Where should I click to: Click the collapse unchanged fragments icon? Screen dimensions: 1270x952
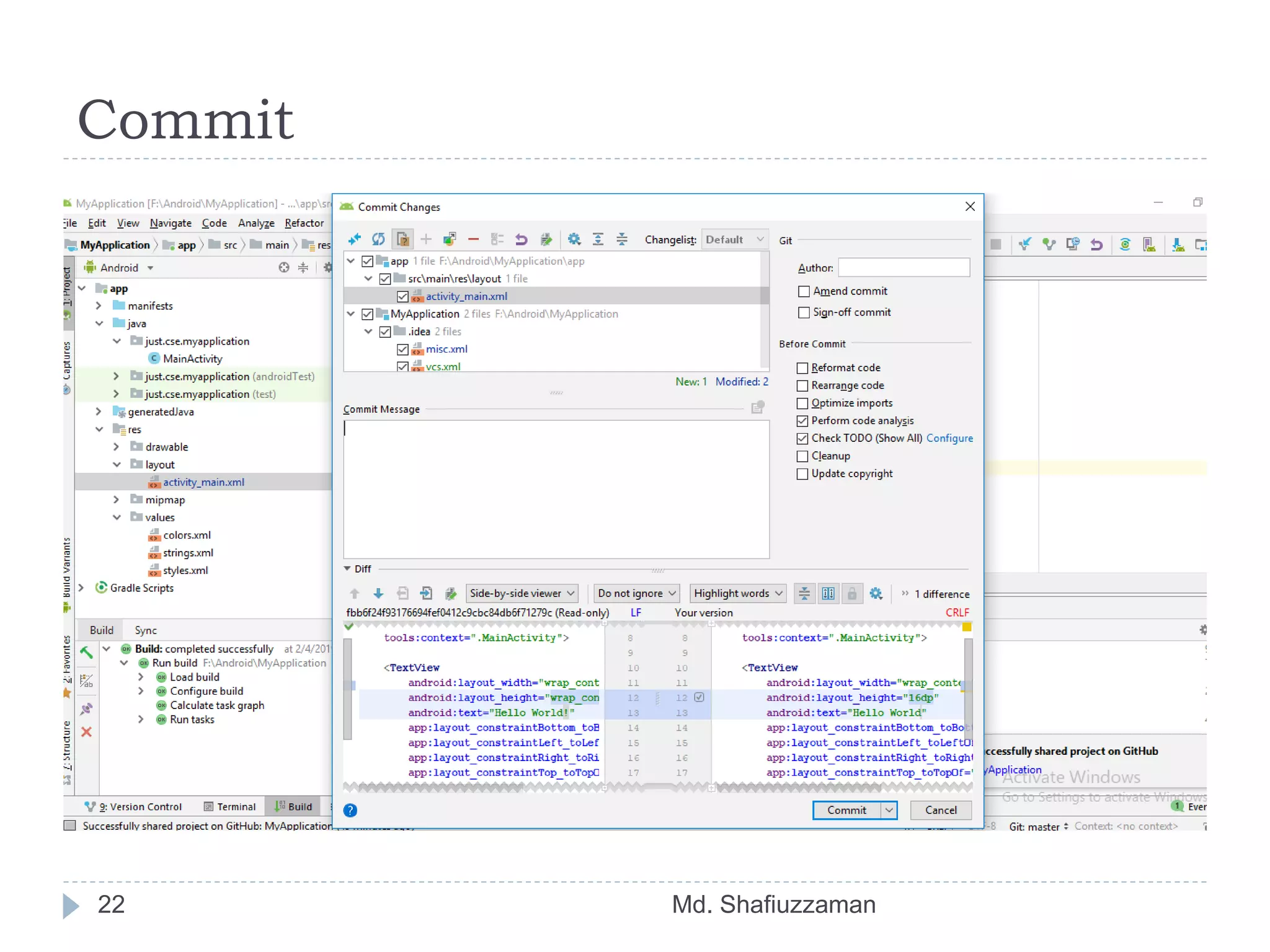coord(804,593)
